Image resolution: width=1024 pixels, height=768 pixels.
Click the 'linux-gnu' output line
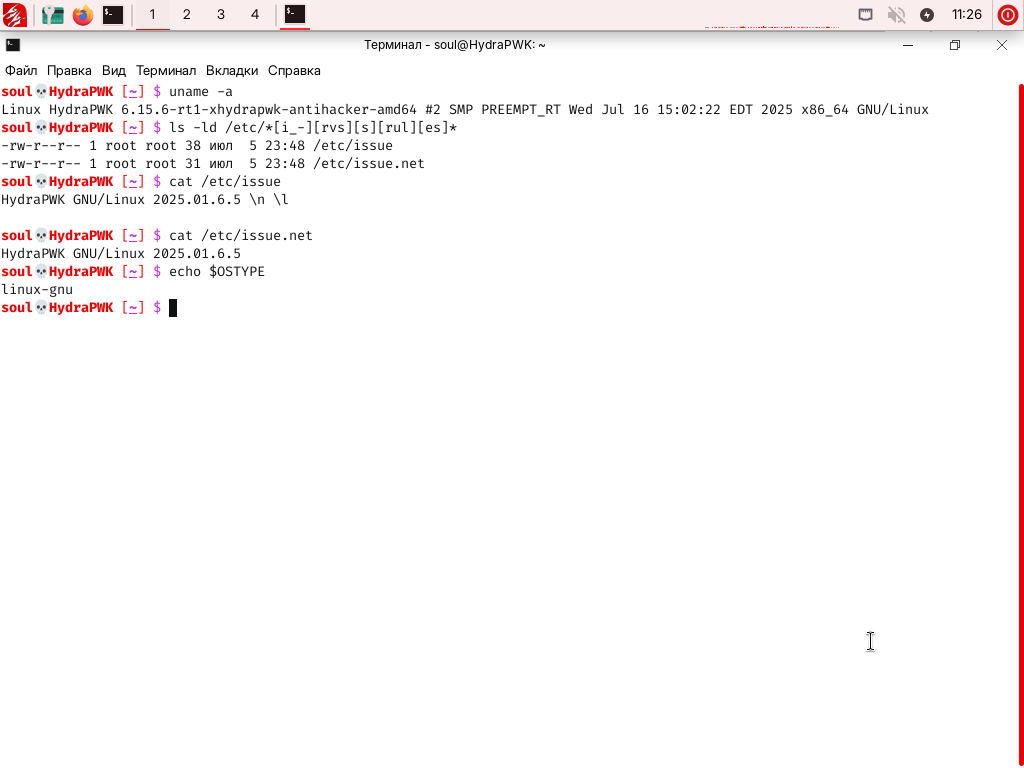click(37, 290)
